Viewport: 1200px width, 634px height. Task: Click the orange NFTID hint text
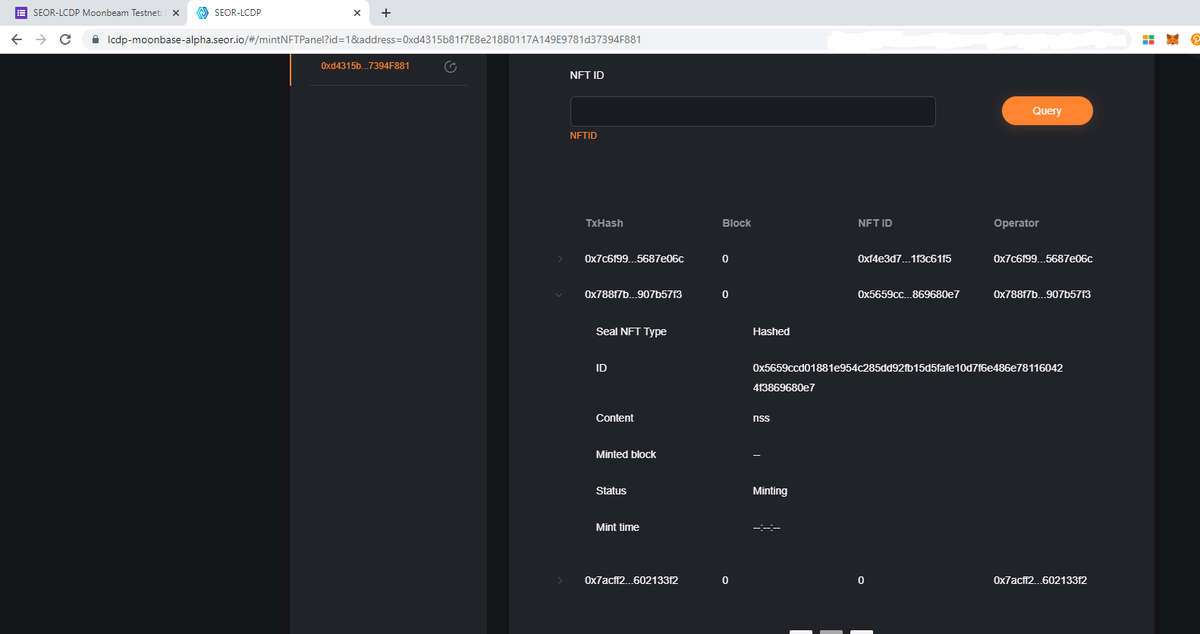(583, 135)
